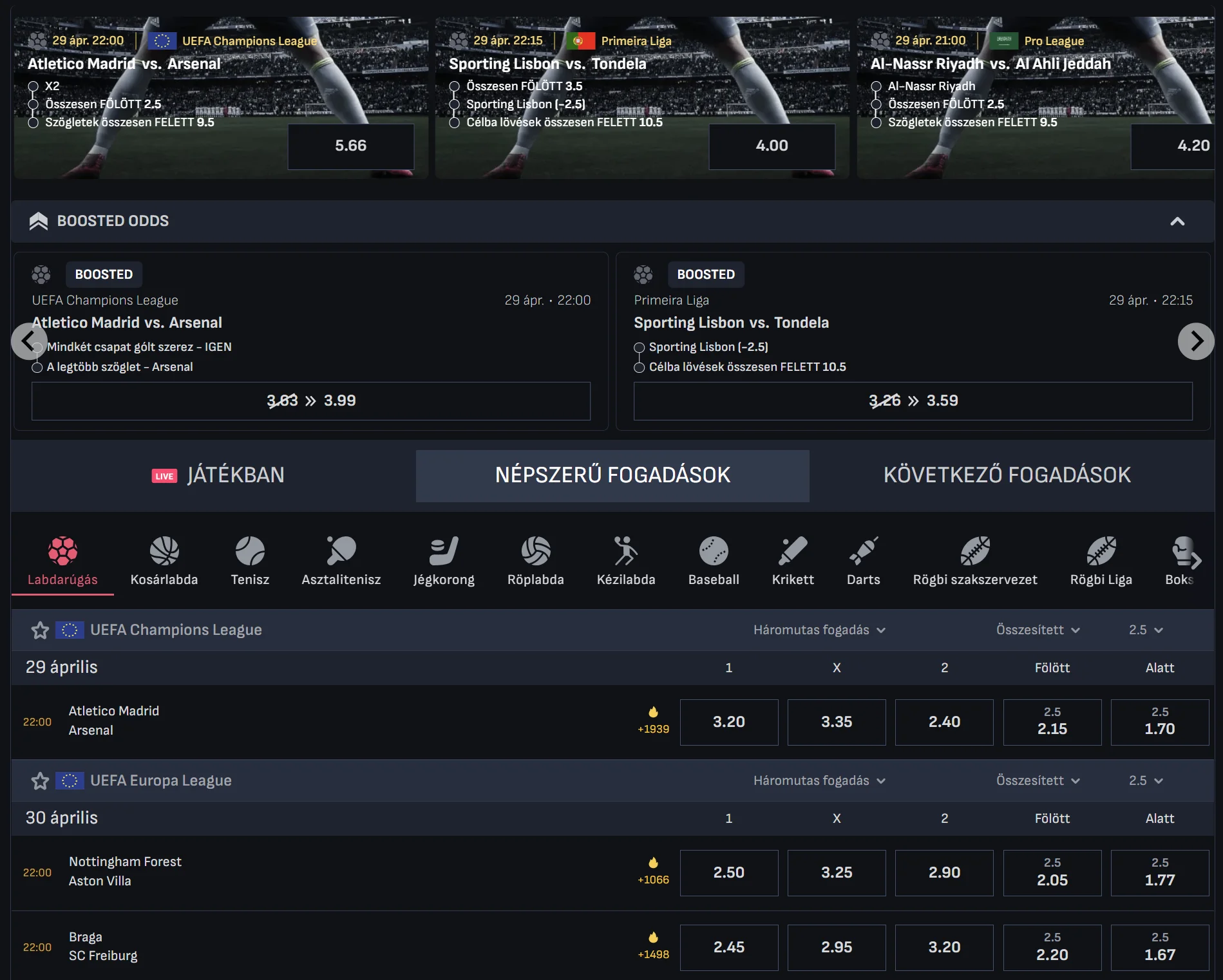Open Champions League Háromutas fogadás dropdown
This screenshot has height=980, width=1223.
819,630
